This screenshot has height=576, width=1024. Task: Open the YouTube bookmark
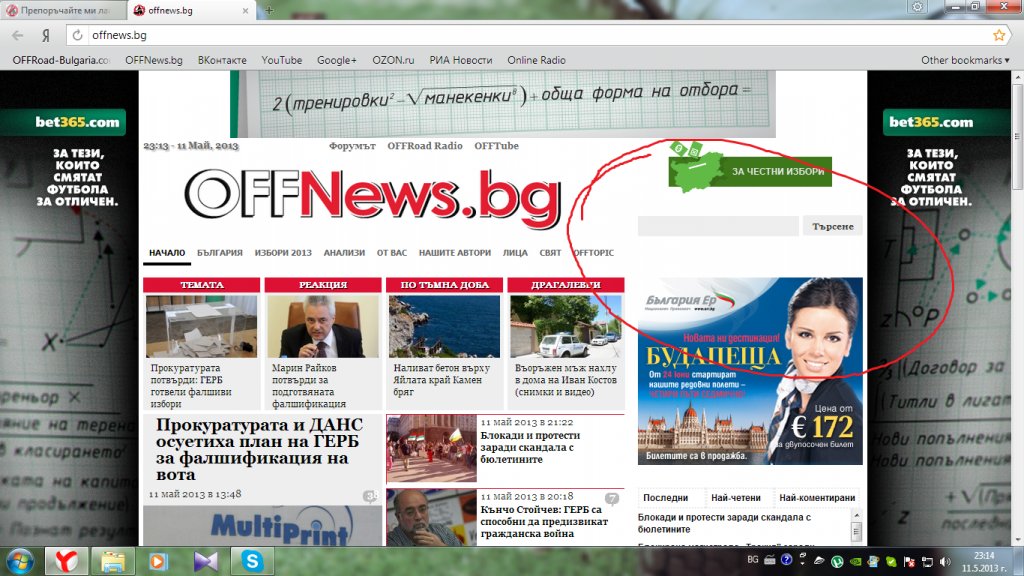click(281, 60)
